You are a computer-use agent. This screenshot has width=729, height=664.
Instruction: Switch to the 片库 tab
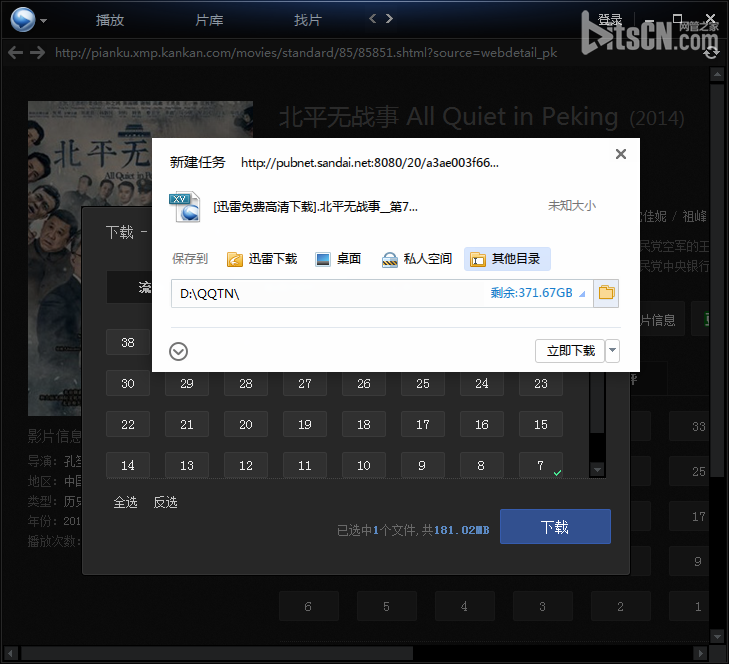point(209,20)
